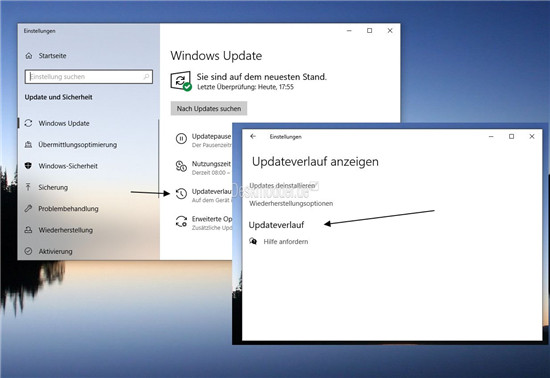Click the Nutzungszeit clock icon

[181, 166]
